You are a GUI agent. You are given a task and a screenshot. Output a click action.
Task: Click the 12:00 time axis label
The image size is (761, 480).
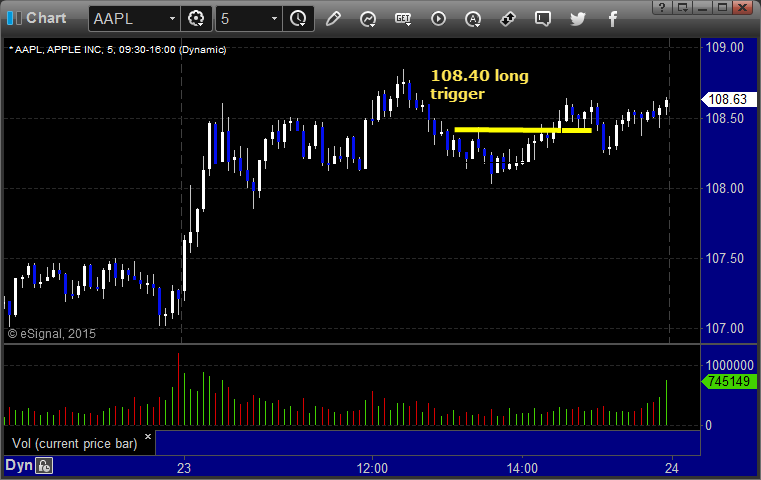point(372,468)
